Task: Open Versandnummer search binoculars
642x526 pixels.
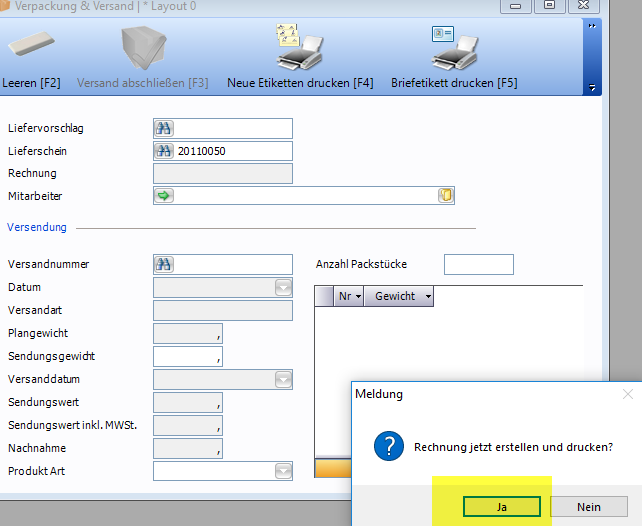Action: point(164,265)
